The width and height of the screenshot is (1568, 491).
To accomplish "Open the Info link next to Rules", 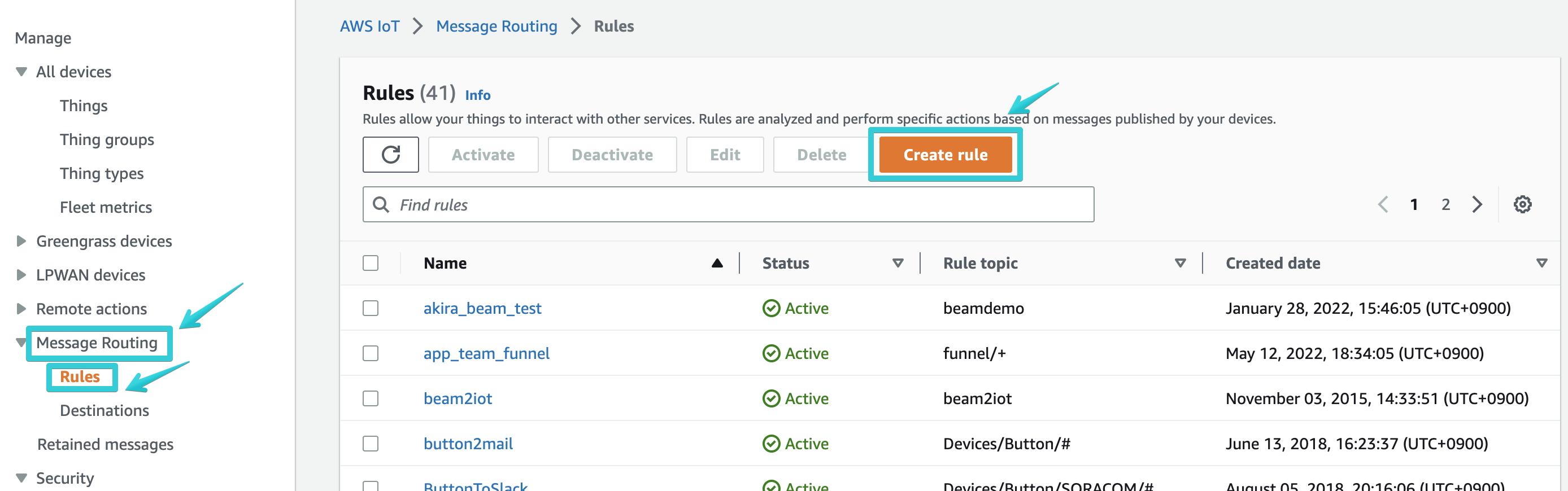I will click(477, 95).
